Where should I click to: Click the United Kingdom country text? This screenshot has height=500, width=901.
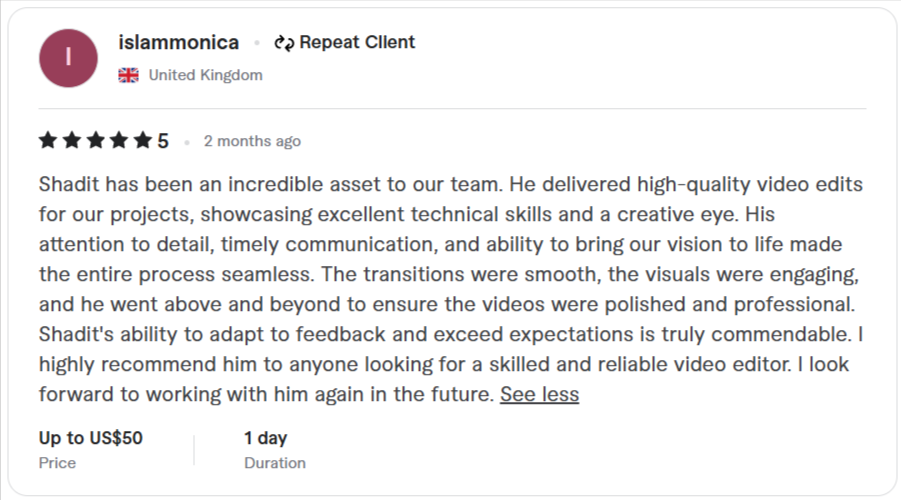point(205,75)
